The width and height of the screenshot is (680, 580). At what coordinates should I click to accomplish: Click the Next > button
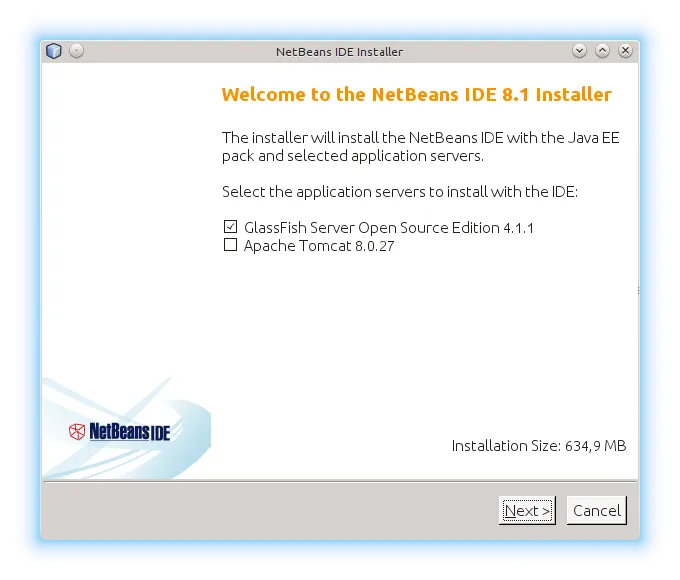pyautogui.click(x=527, y=511)
